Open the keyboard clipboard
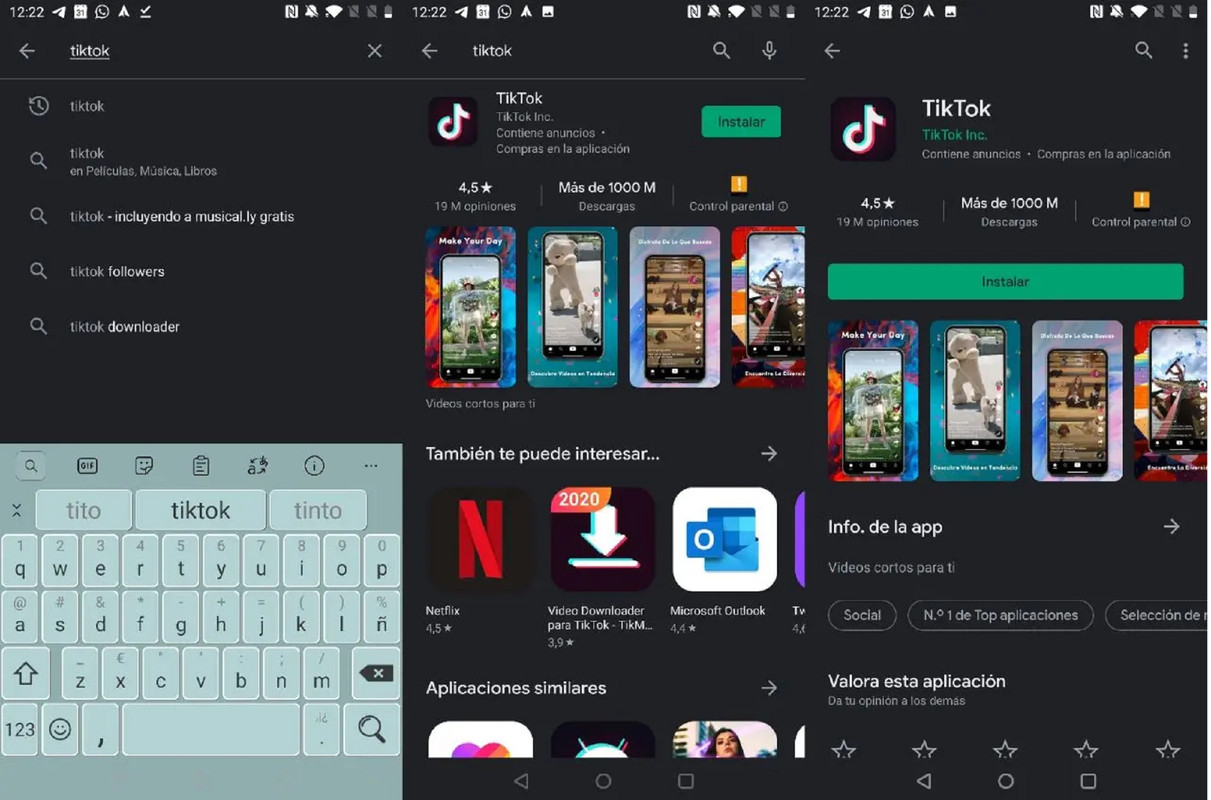Image resolution: width=1211 pixels, height=800 pixels. click(201, 466)
